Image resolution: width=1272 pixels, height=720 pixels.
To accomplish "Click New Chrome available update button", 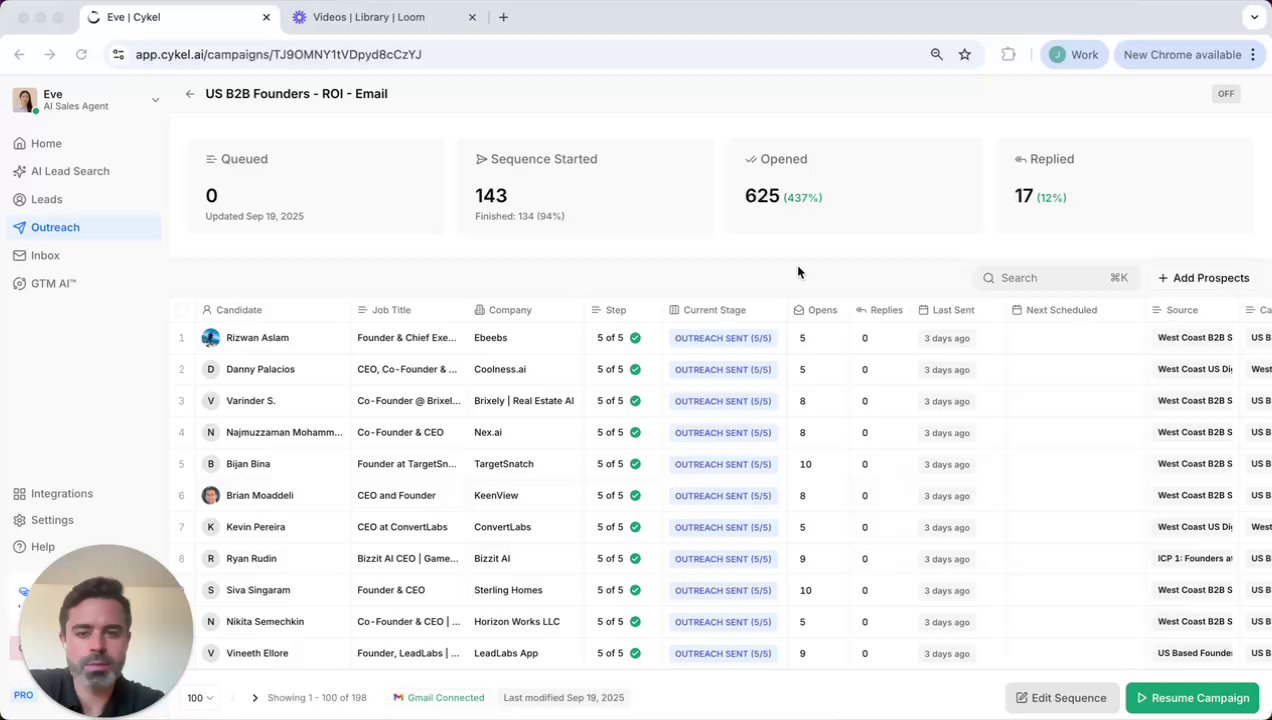I will (x=1189, y=55).
